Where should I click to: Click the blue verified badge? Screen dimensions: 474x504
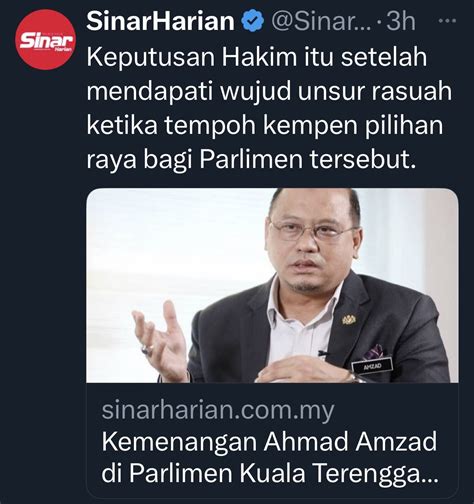(252, 21)
